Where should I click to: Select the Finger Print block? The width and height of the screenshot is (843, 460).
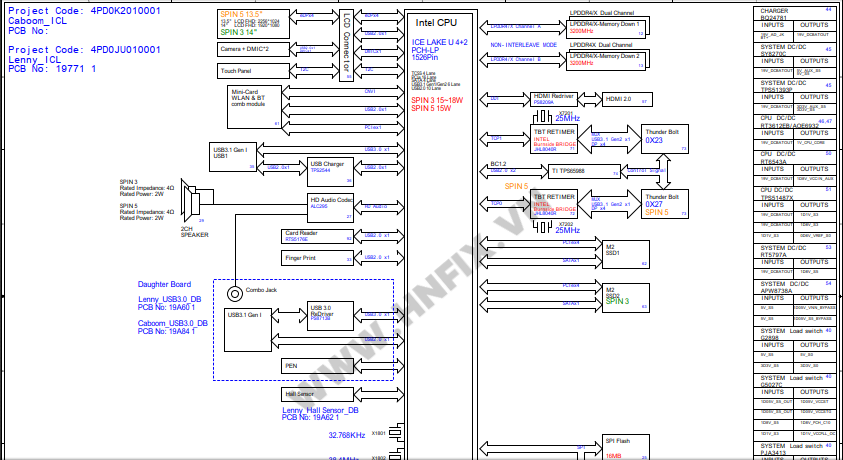[311, 258]
